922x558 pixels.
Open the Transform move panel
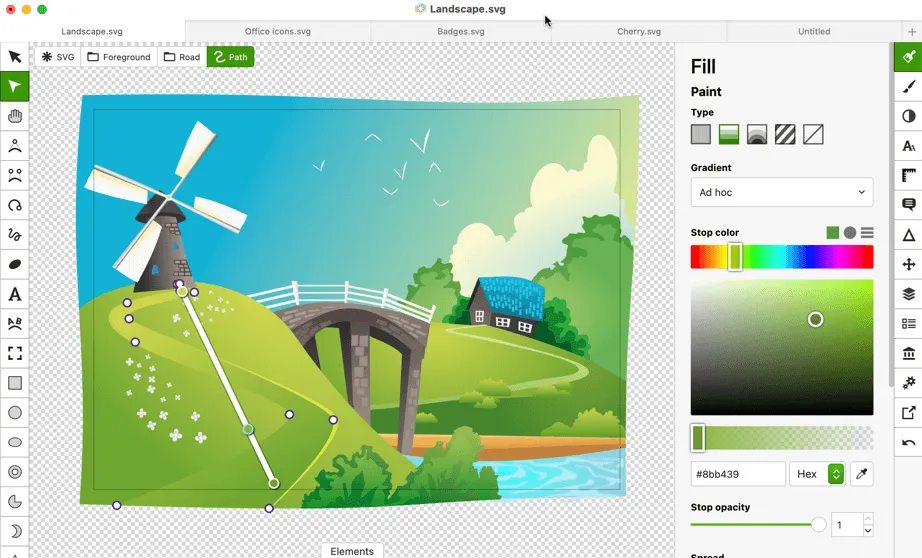coord(908,264)
